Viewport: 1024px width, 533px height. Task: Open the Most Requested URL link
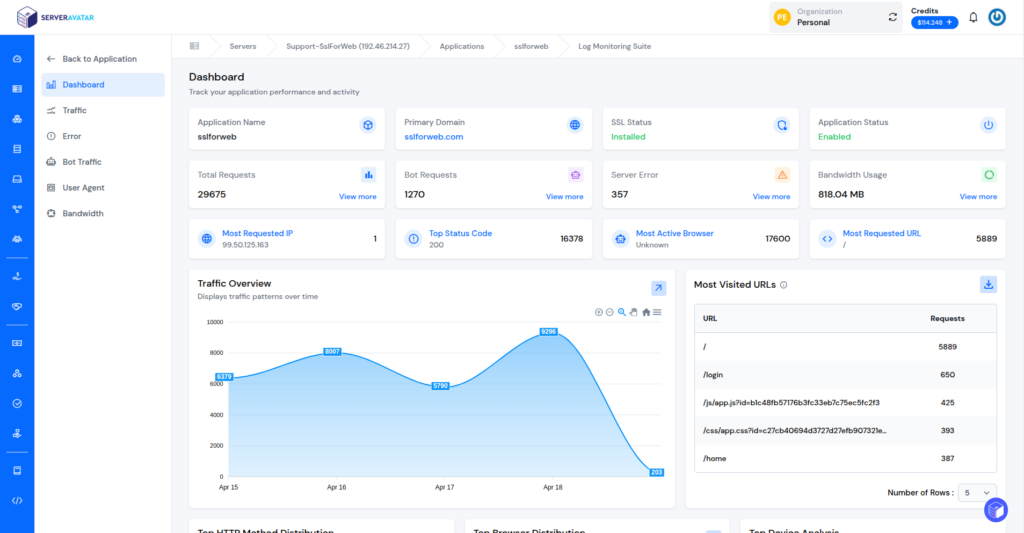(882, 233)
